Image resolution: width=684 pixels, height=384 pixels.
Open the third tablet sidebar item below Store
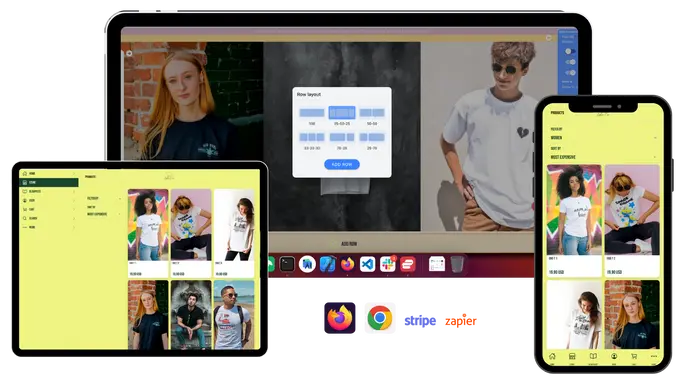pos(49,209)
